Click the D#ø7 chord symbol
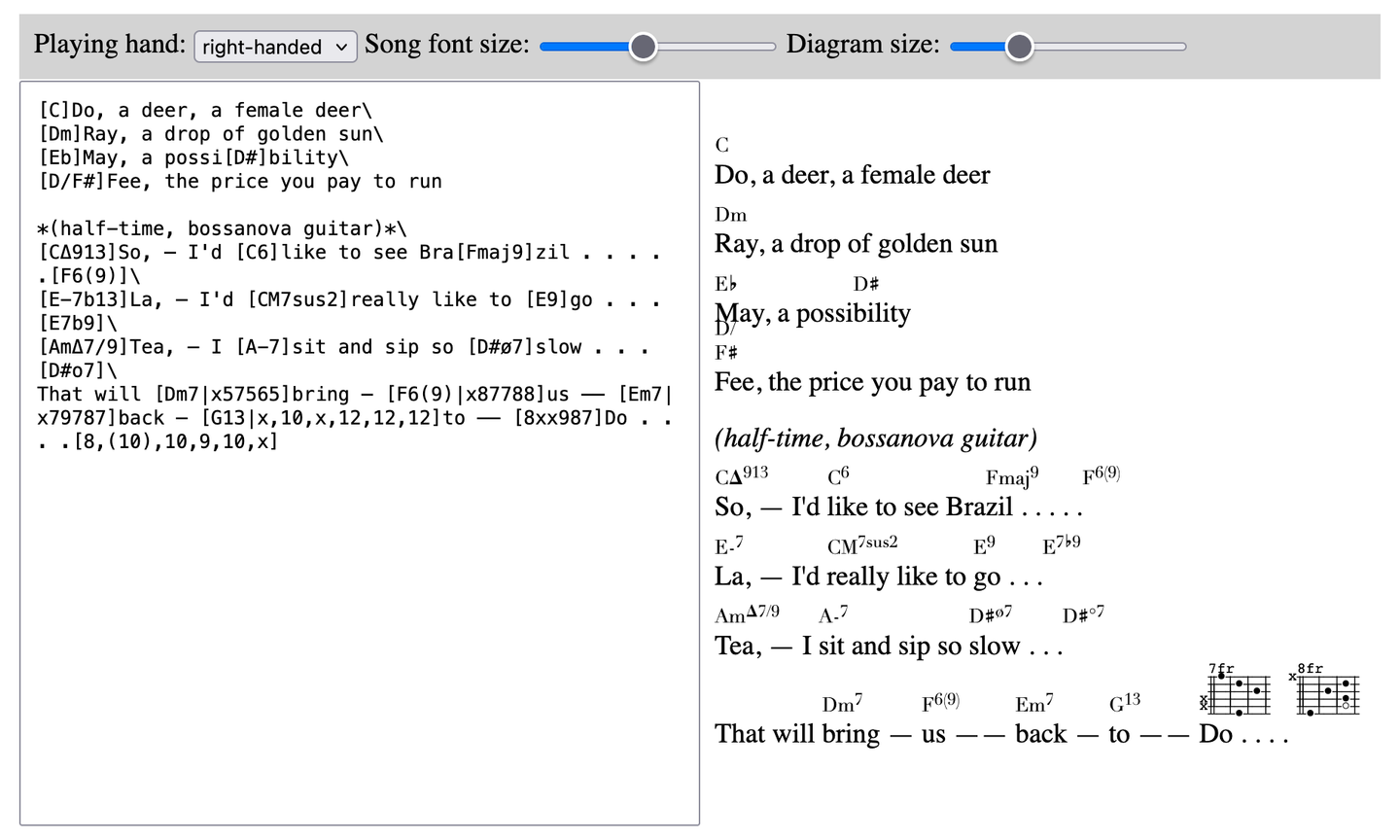This screenshot has height=840, width=1400. (x=988, y=614)
